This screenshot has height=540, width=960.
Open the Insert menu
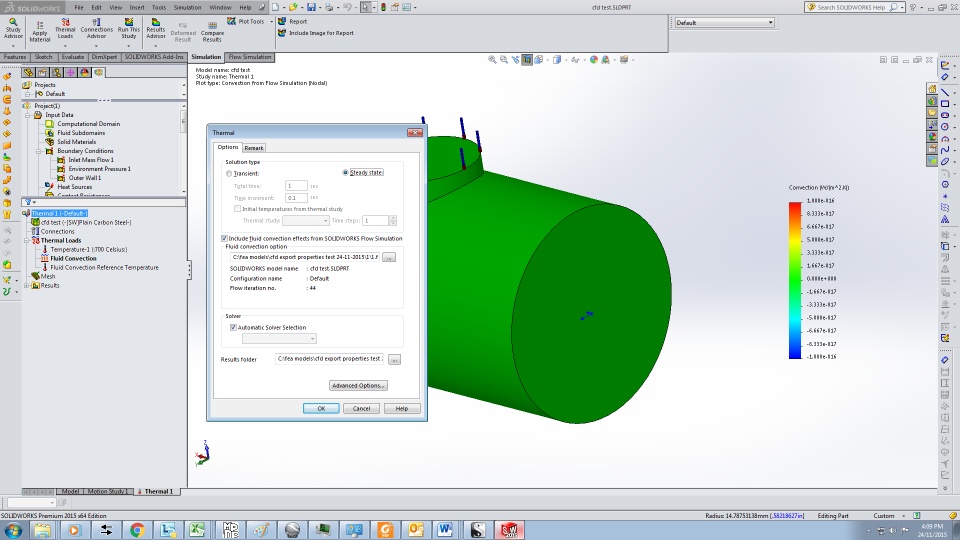(137, 7)
